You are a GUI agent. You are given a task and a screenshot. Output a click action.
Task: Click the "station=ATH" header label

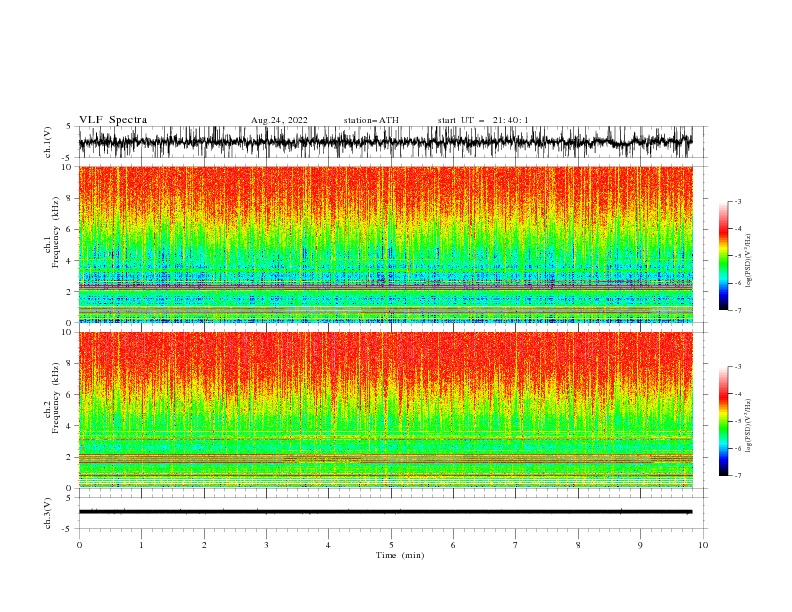tap(371, 120)
